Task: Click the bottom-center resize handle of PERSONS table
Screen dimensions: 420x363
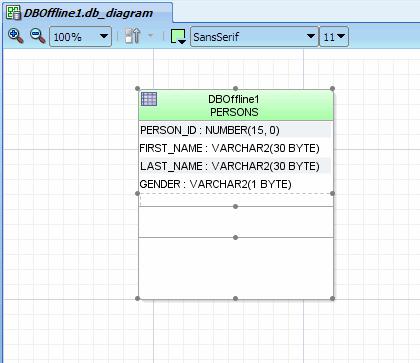Action: pyautogui.click(x=235, y=298)
